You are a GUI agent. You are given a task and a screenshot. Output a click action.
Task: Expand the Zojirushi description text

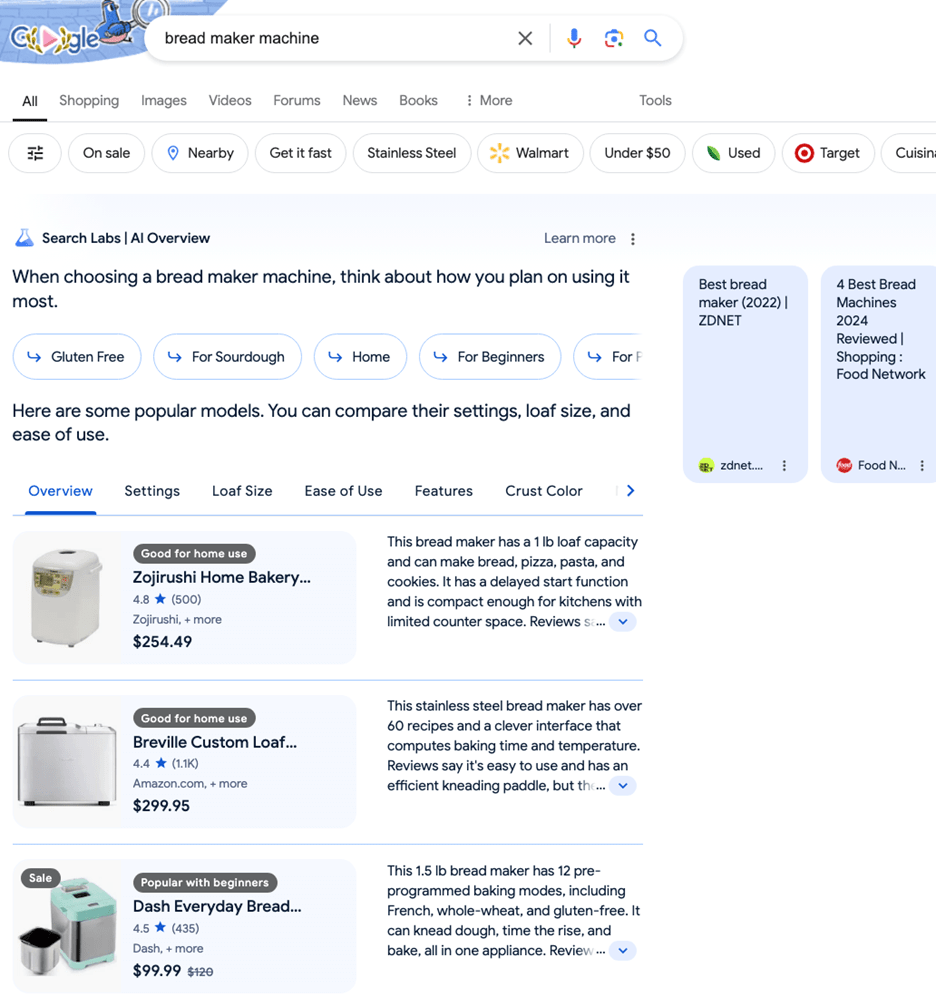pyautogui.click(x=623, y=622)
